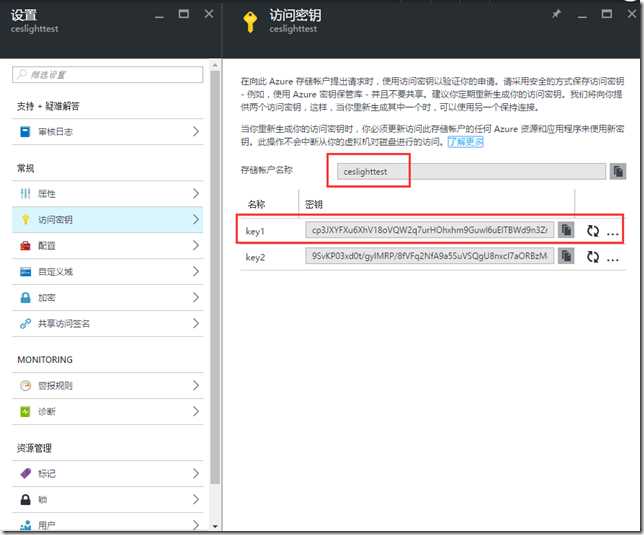
Task: Regenerate key2
Action: [x=593, y=257]
